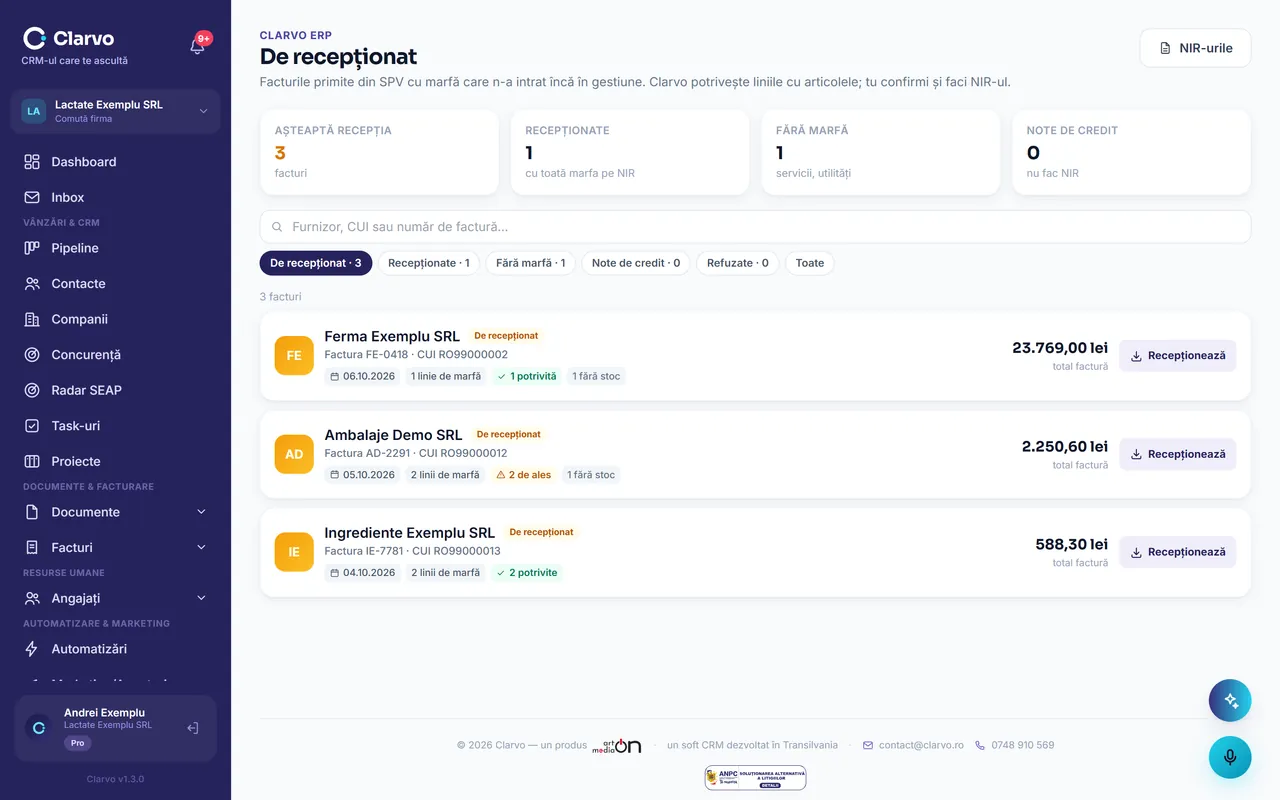
Task: Click Recepționează for Ingrediente Exemplu SRL
Action: click(x=1177, y=552)
